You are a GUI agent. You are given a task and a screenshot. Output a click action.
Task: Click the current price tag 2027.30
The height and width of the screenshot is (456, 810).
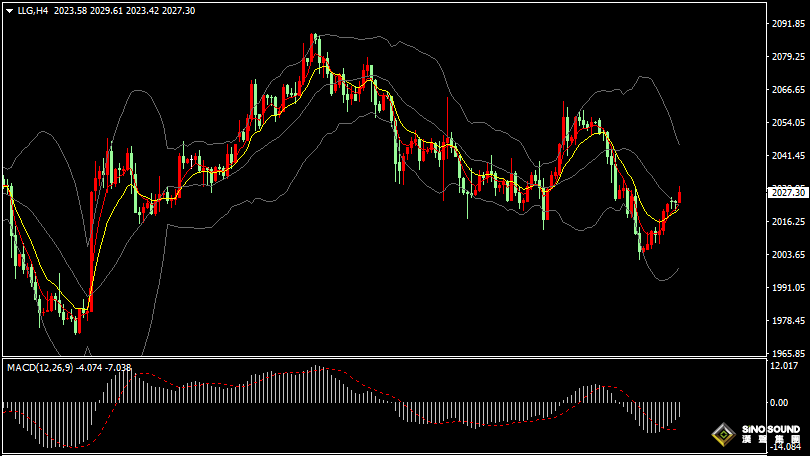point(786,191)
